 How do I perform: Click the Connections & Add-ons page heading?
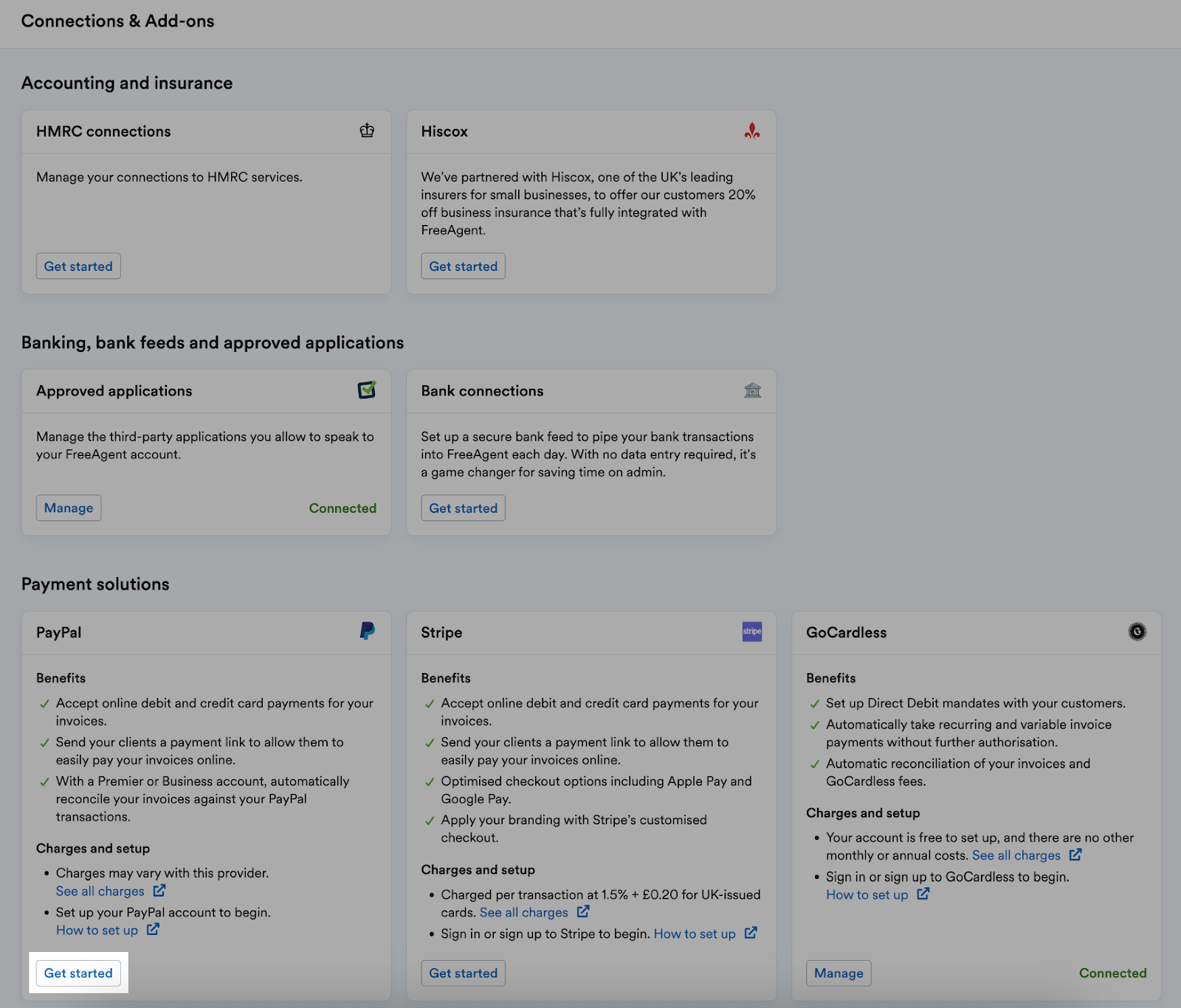(x=118, y=21)
